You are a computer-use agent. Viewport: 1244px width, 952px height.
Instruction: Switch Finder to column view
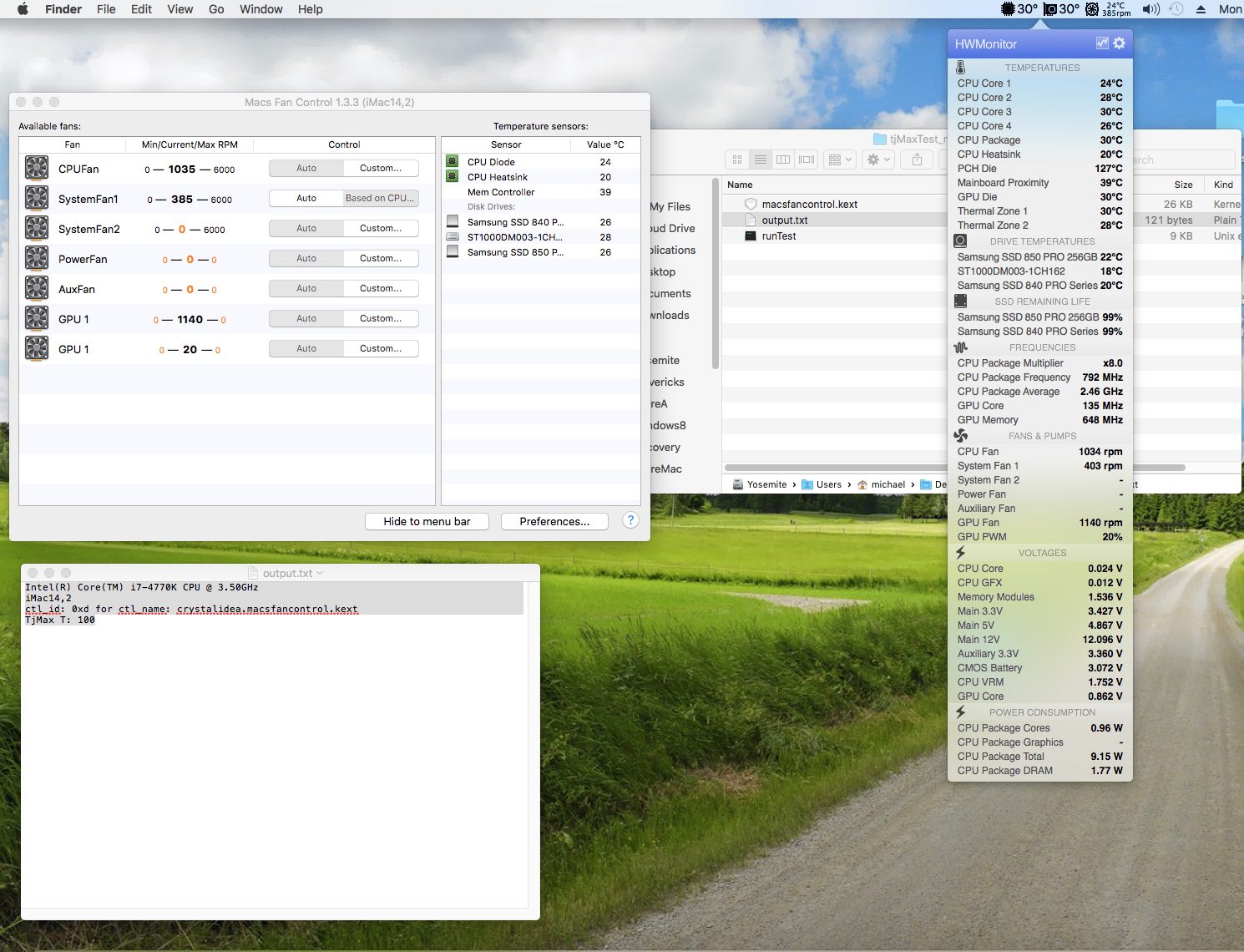783,160
